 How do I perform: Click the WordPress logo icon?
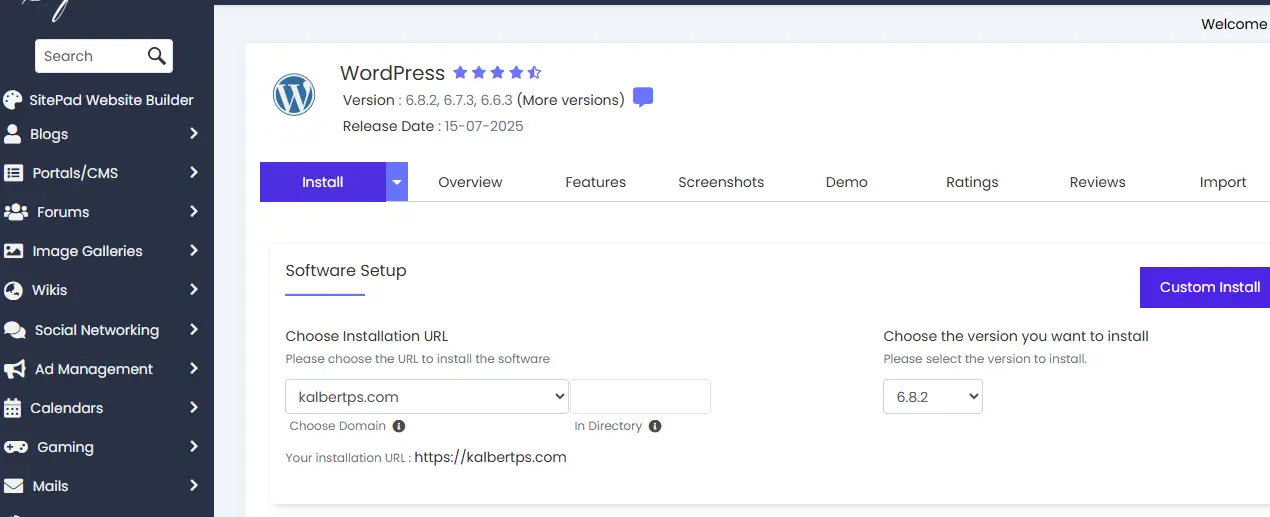pyautogui.click(x=294, y=95)
